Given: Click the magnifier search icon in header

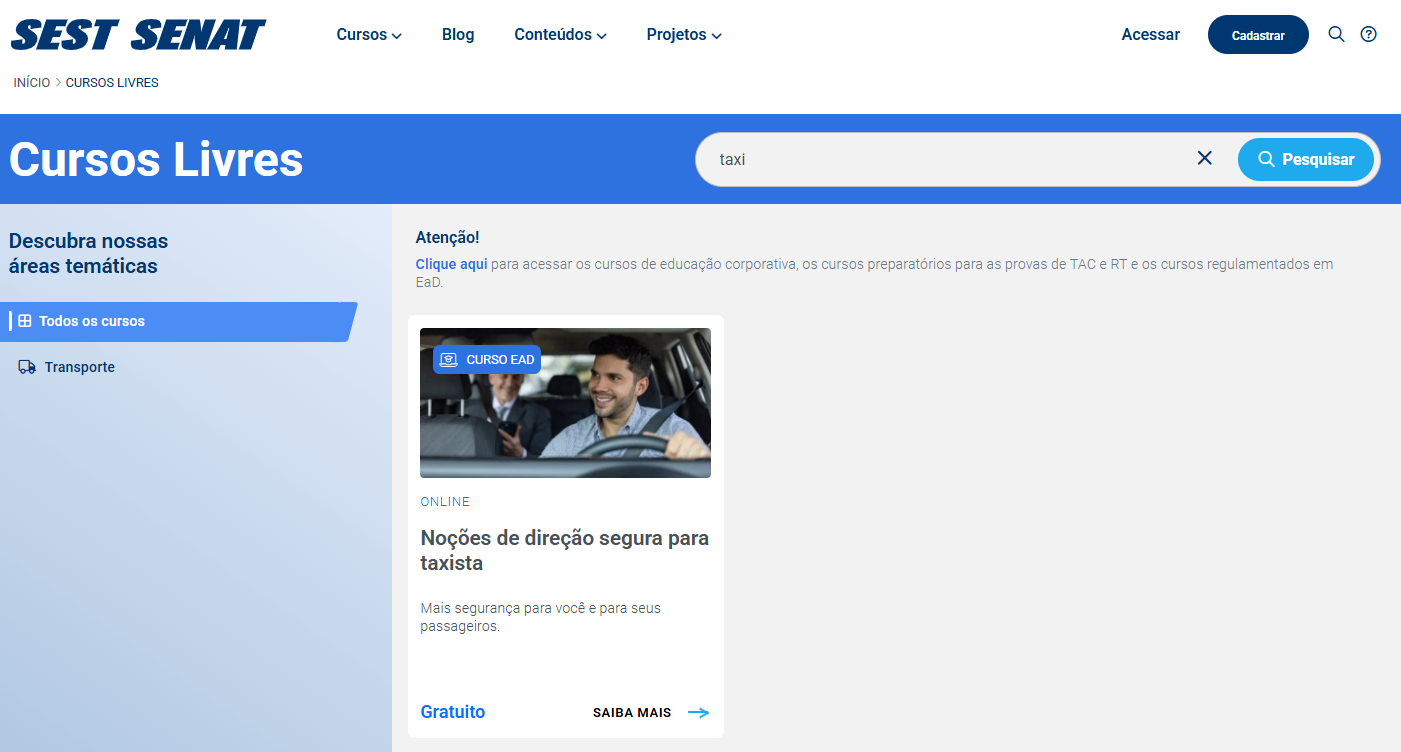Looking at the screenshot, I should (1336, 34).
